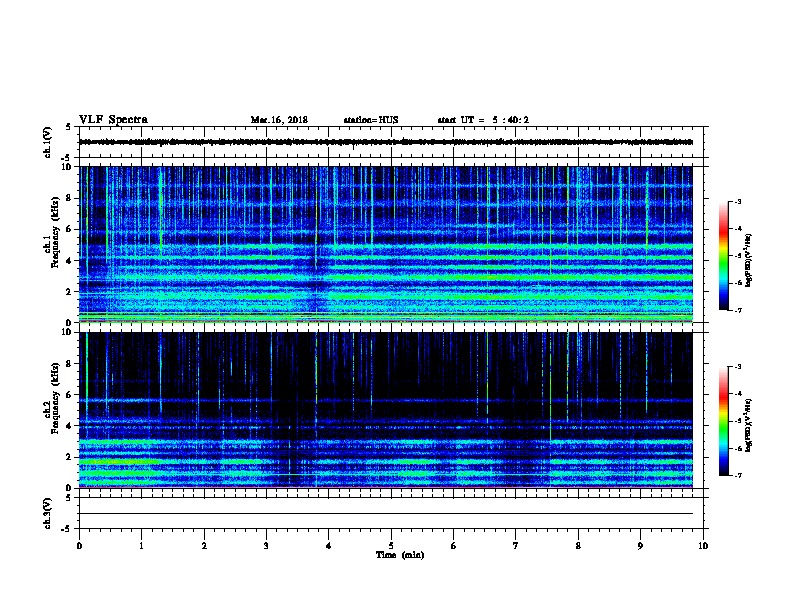Click the 'ch.3(V)' axis label
The height and width of the screenshot is (612, 792).
point(47,513)
